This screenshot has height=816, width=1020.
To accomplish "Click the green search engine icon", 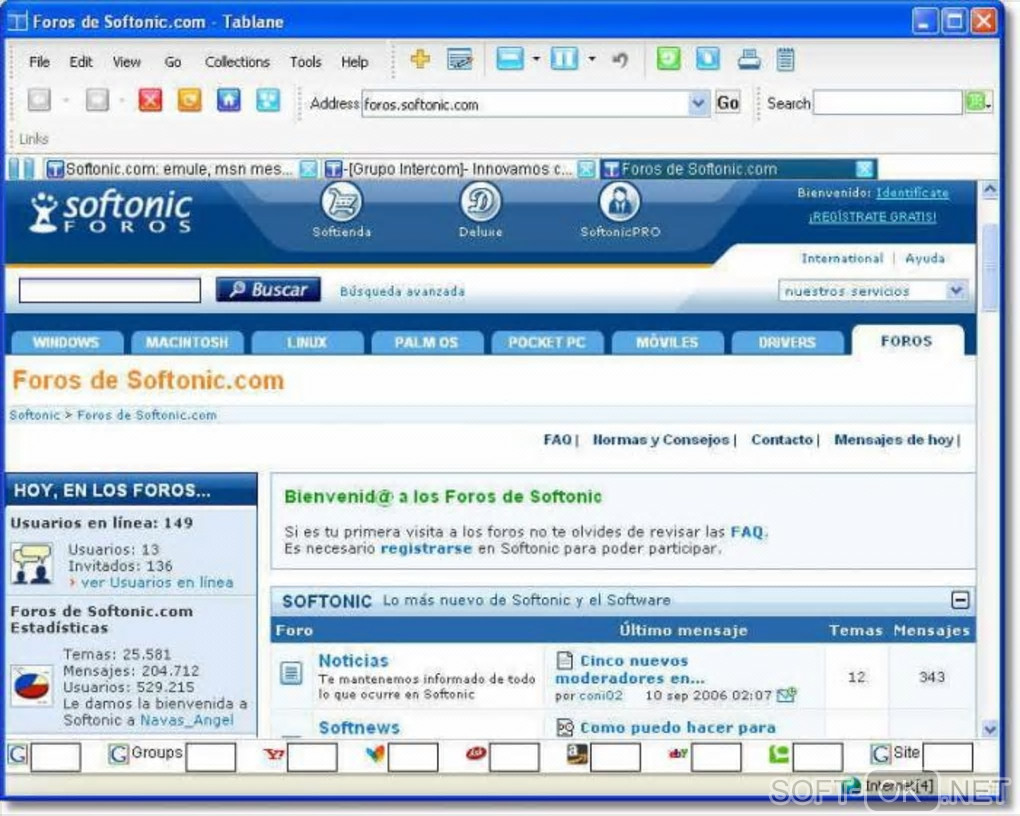I will (x=975, y=102).
